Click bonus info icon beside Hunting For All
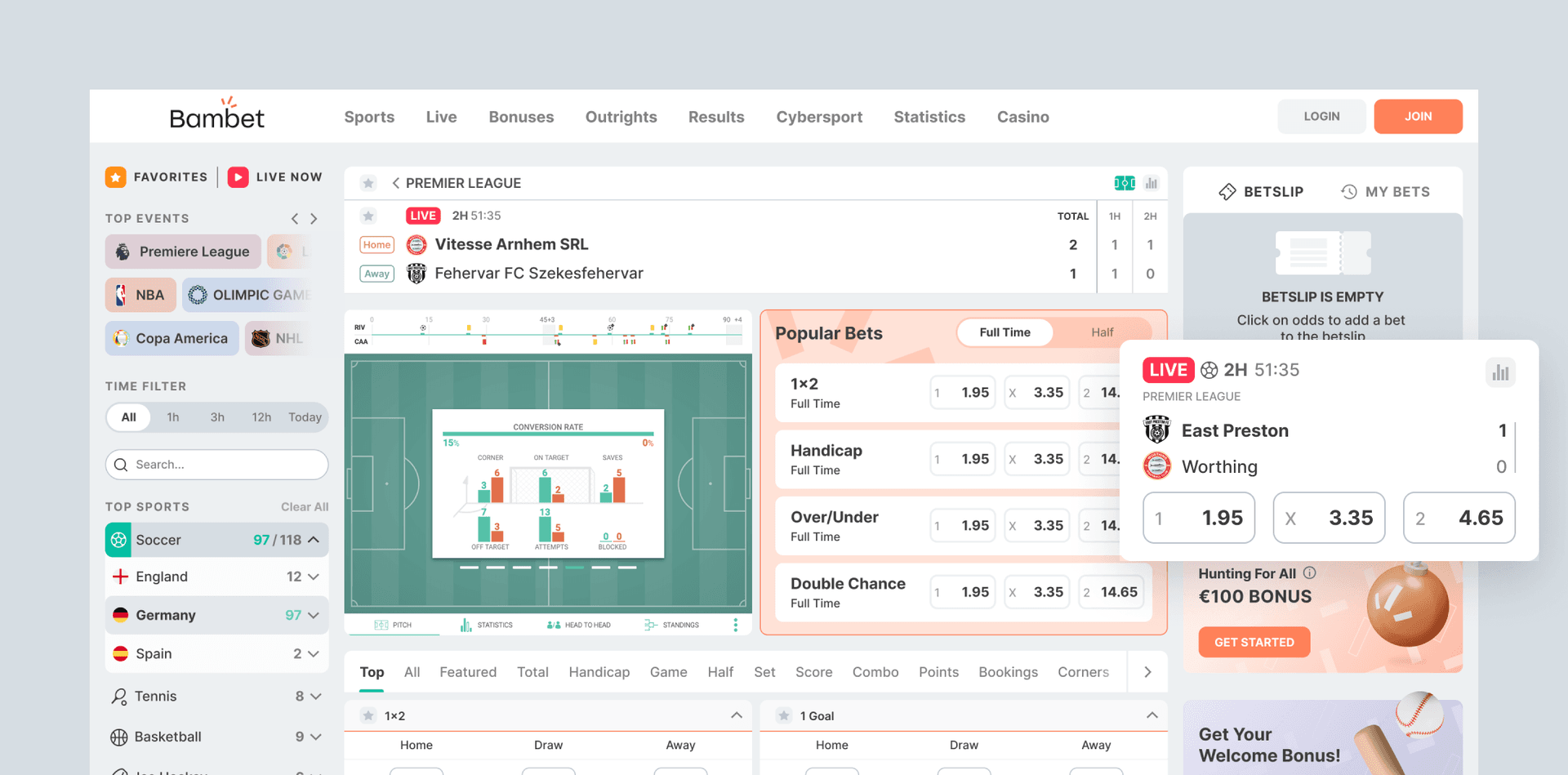 [x=1309, y=573]
